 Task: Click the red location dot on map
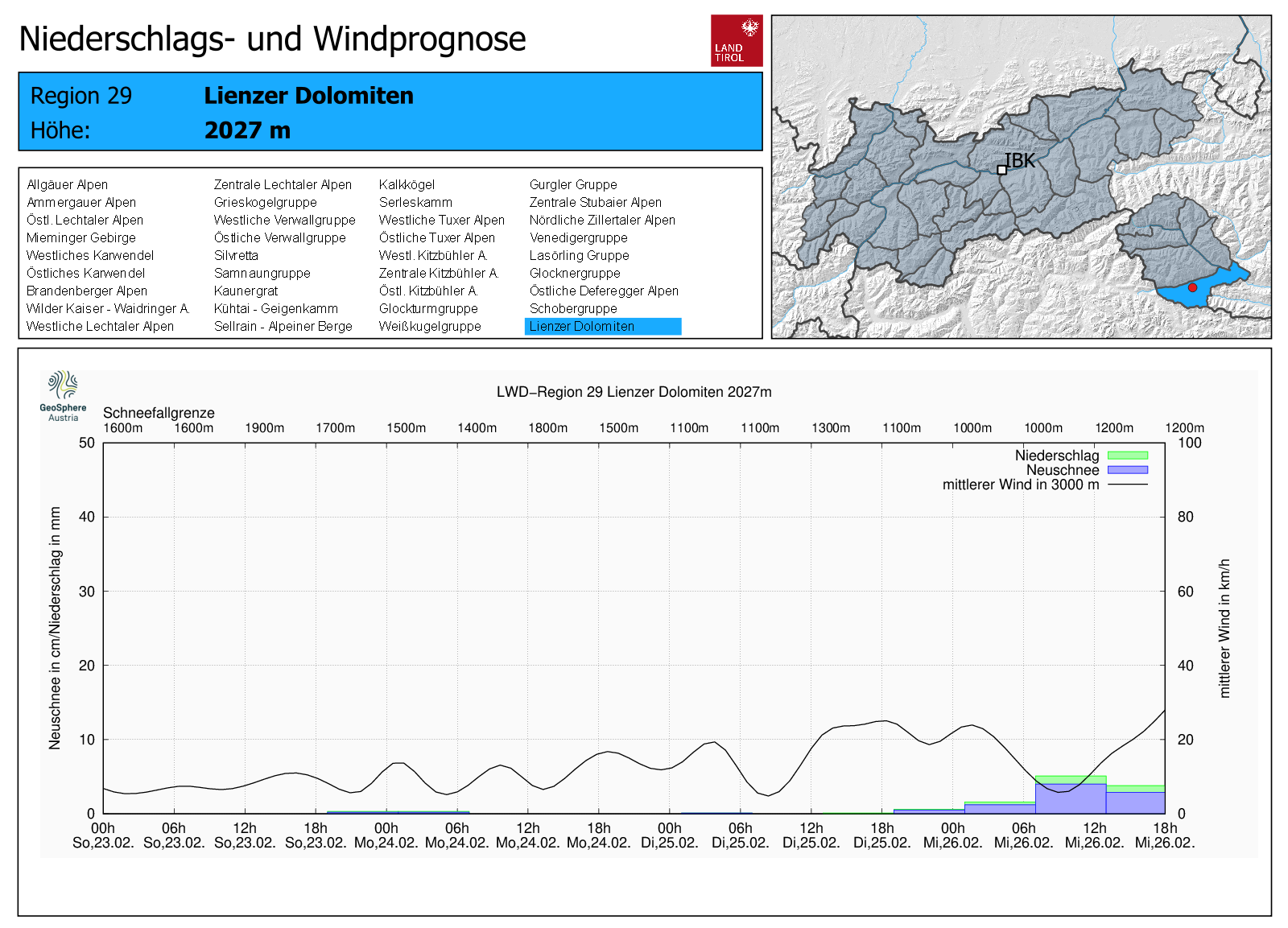[1192, 287]
